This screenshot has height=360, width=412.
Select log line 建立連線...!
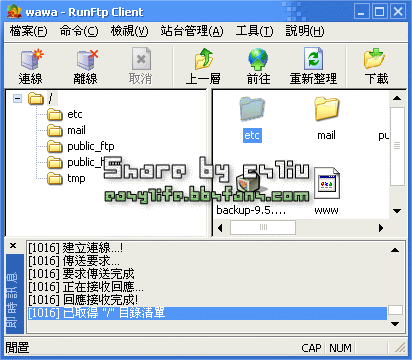coord(76,248)
